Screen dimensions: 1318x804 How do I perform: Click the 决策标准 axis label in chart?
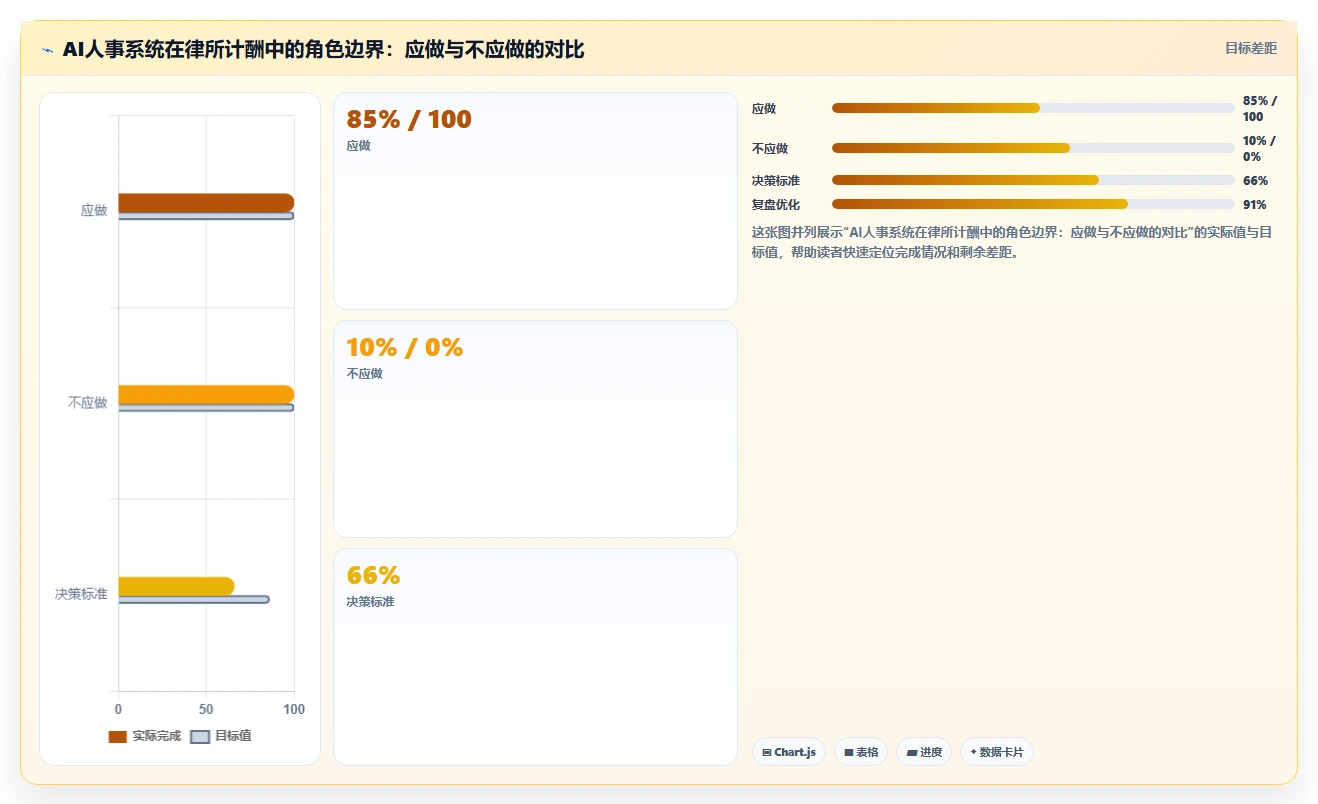(81, 594)
